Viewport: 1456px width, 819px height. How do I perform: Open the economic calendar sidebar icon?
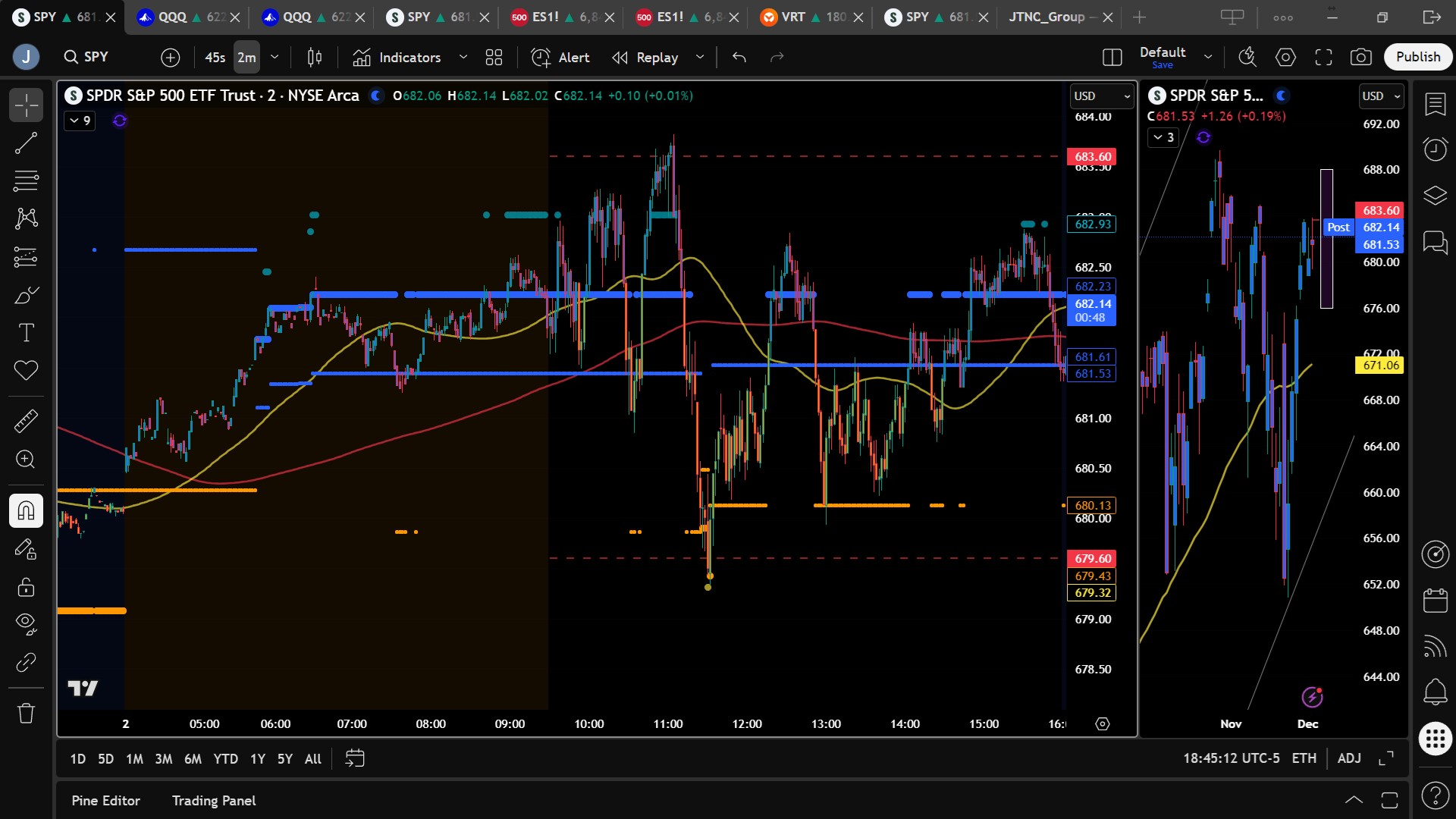pos(1435,601)
